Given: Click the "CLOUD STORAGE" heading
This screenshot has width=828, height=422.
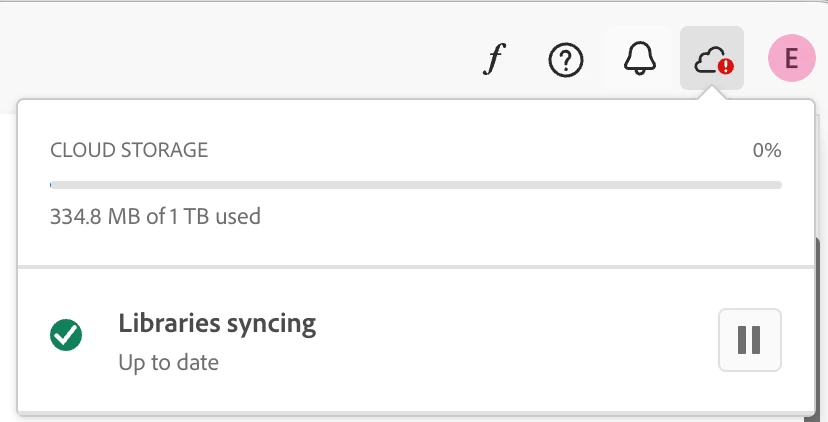Looking at the screenshot, I should coord(129,151).
